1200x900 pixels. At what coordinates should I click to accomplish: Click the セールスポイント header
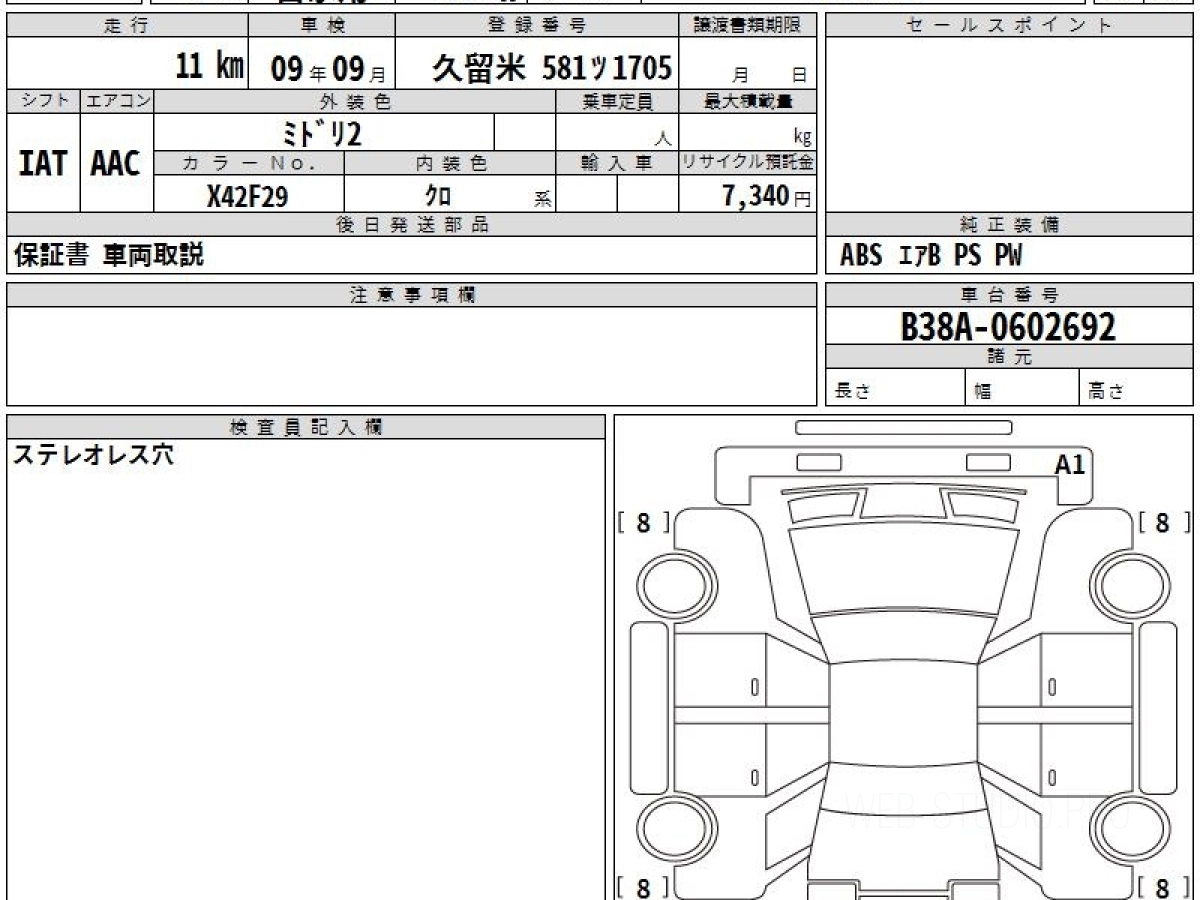(x=1009, y=26)
